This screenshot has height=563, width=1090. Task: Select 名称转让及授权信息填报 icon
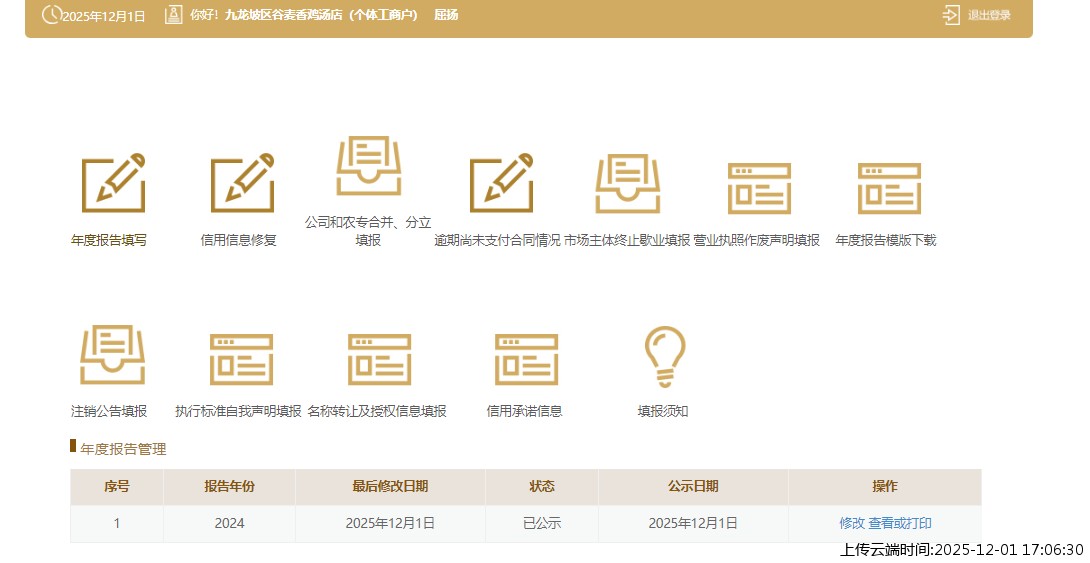coord(378,359)
